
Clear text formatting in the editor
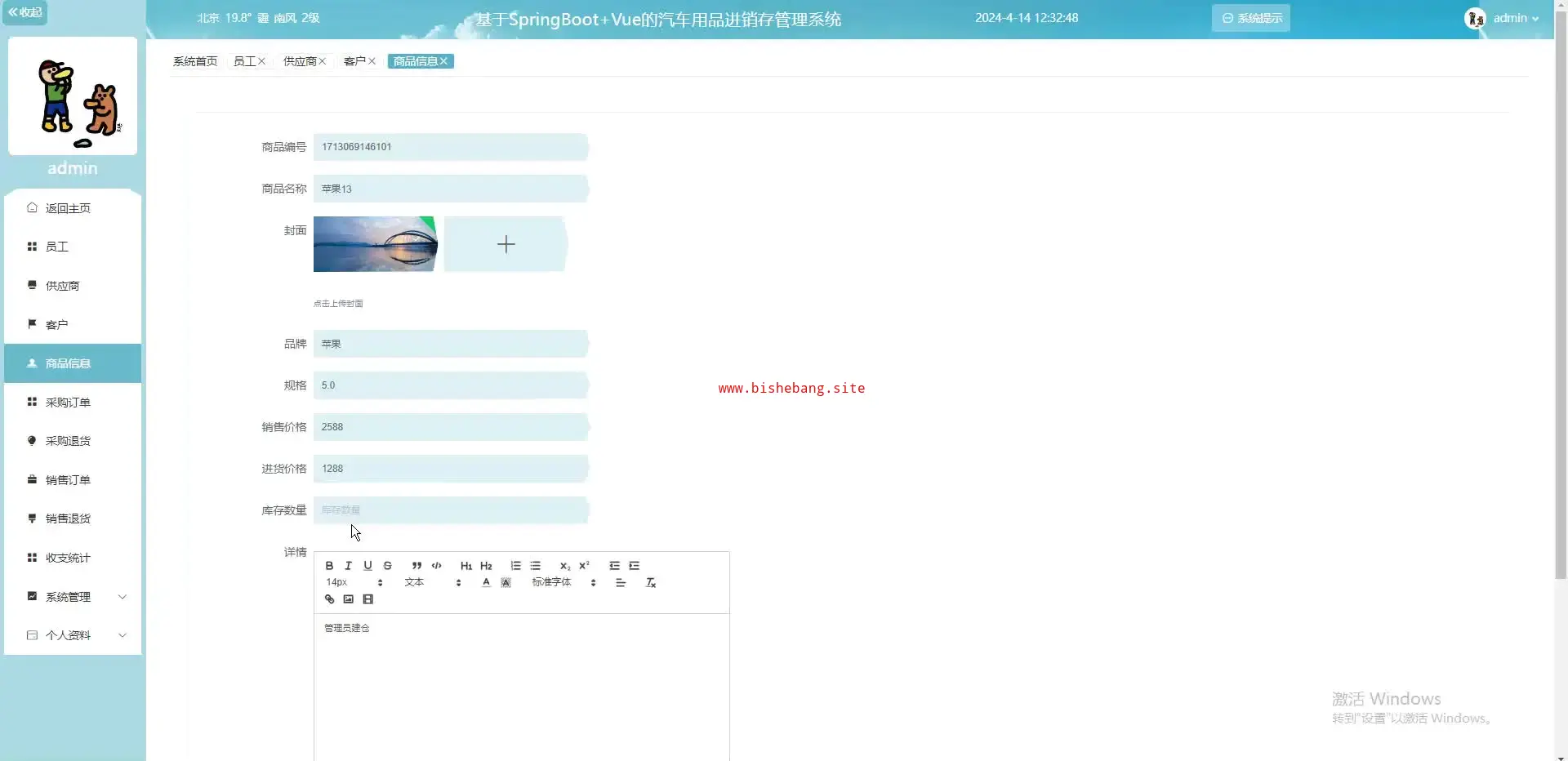click(651, 583)
